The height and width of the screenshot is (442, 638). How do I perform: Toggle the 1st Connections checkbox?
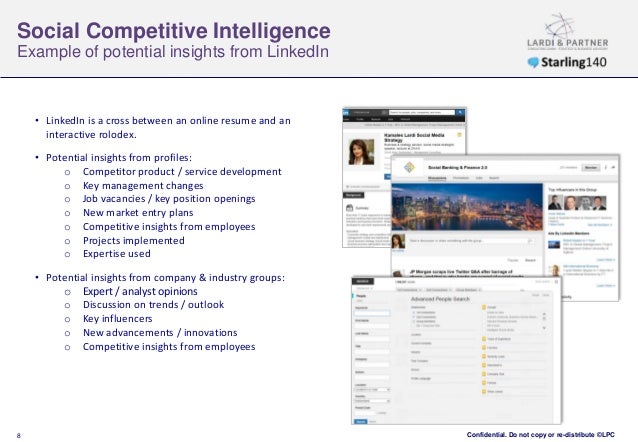pos(413,313)
